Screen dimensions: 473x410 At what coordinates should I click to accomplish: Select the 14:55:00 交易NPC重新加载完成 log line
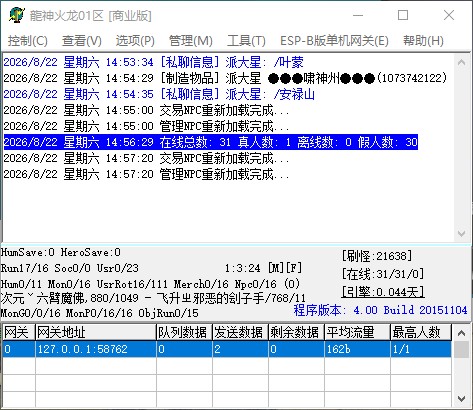146,110
